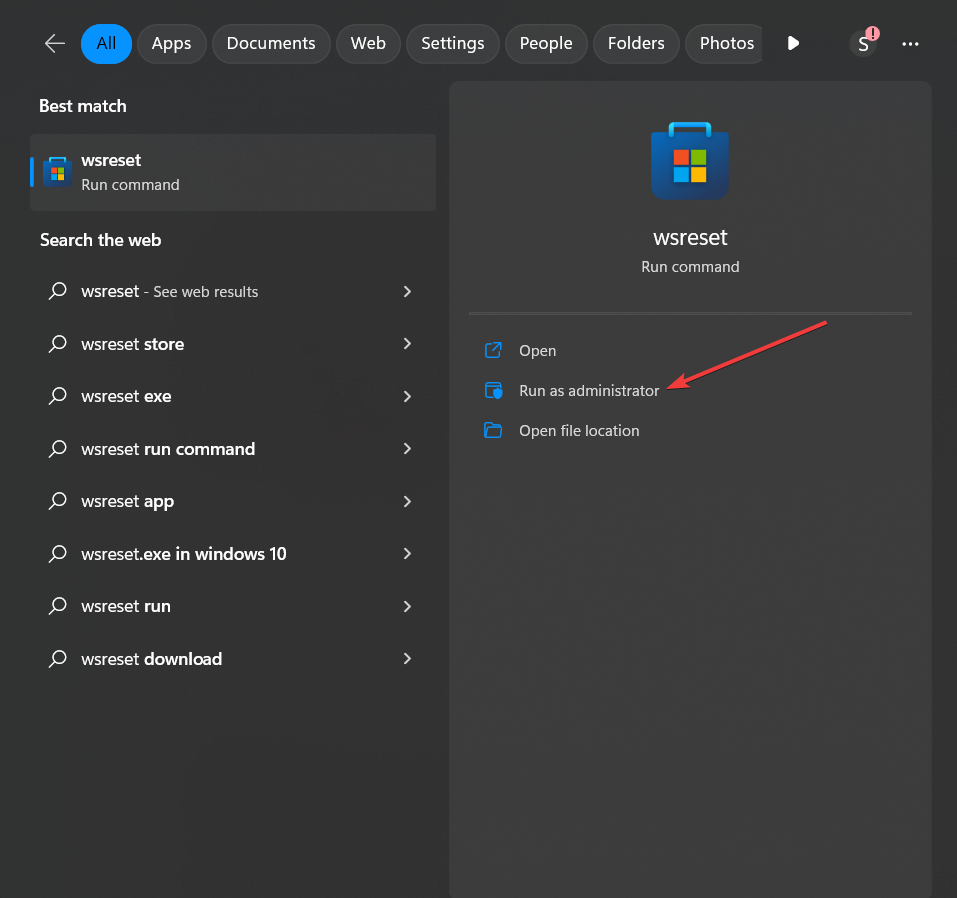Click Open in the preview pane
The image size is (957, 898).
tap(537, 351)
